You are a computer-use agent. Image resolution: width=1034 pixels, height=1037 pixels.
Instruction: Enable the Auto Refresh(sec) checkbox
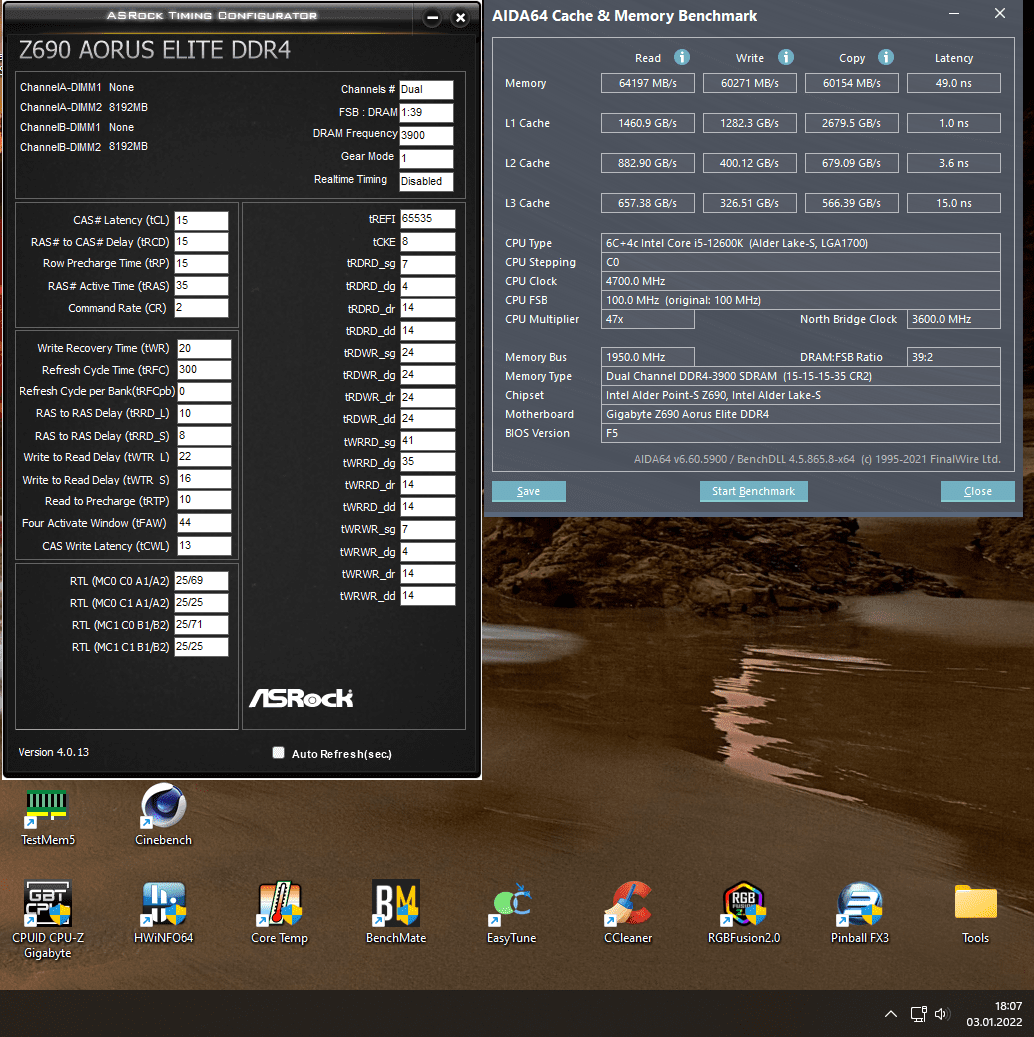279,753
